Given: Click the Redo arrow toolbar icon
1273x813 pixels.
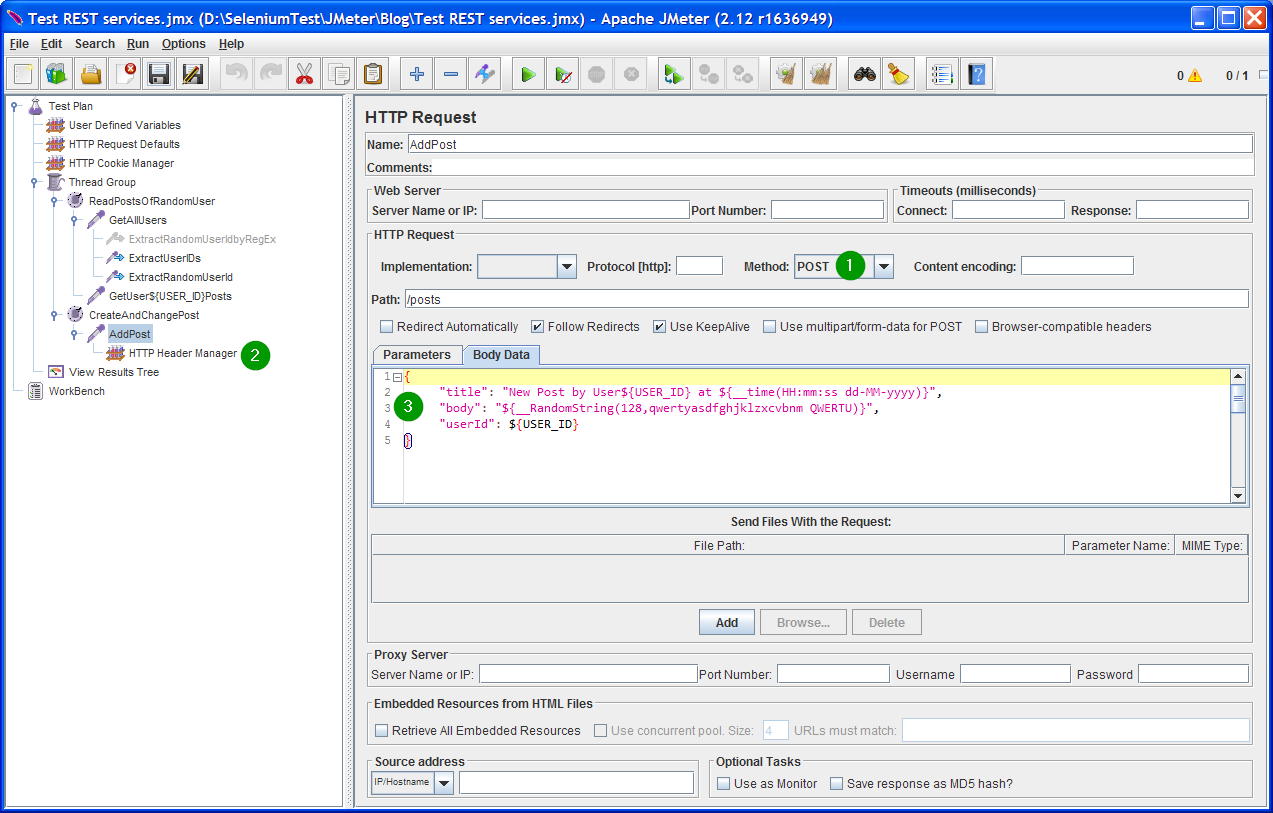Looking at the screenshot, I should [x=270, y=74].
